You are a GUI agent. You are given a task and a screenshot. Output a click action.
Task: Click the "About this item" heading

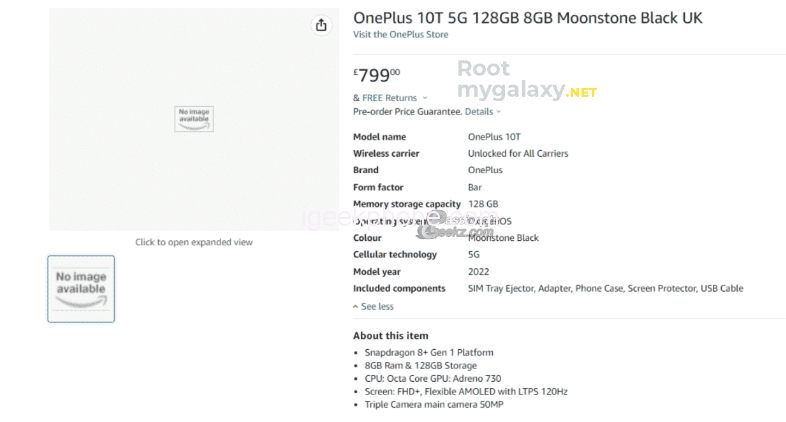click(391, 336)
